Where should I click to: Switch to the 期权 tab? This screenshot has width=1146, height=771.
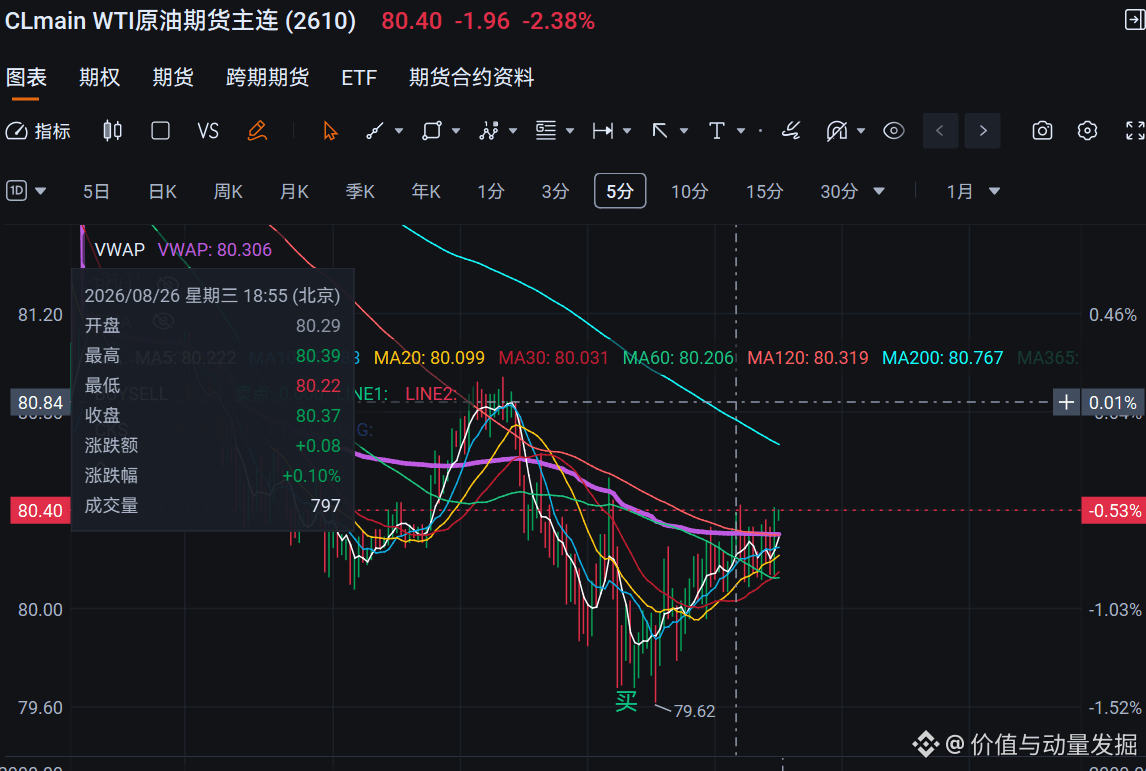(x=99, y=77)
